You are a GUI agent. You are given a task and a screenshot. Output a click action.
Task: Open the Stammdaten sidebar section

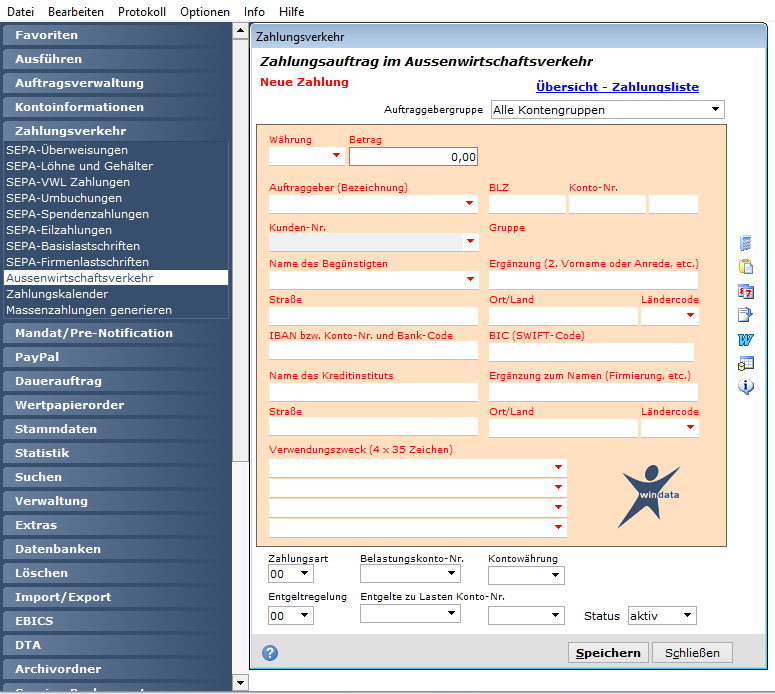click(x=117, y=429)
